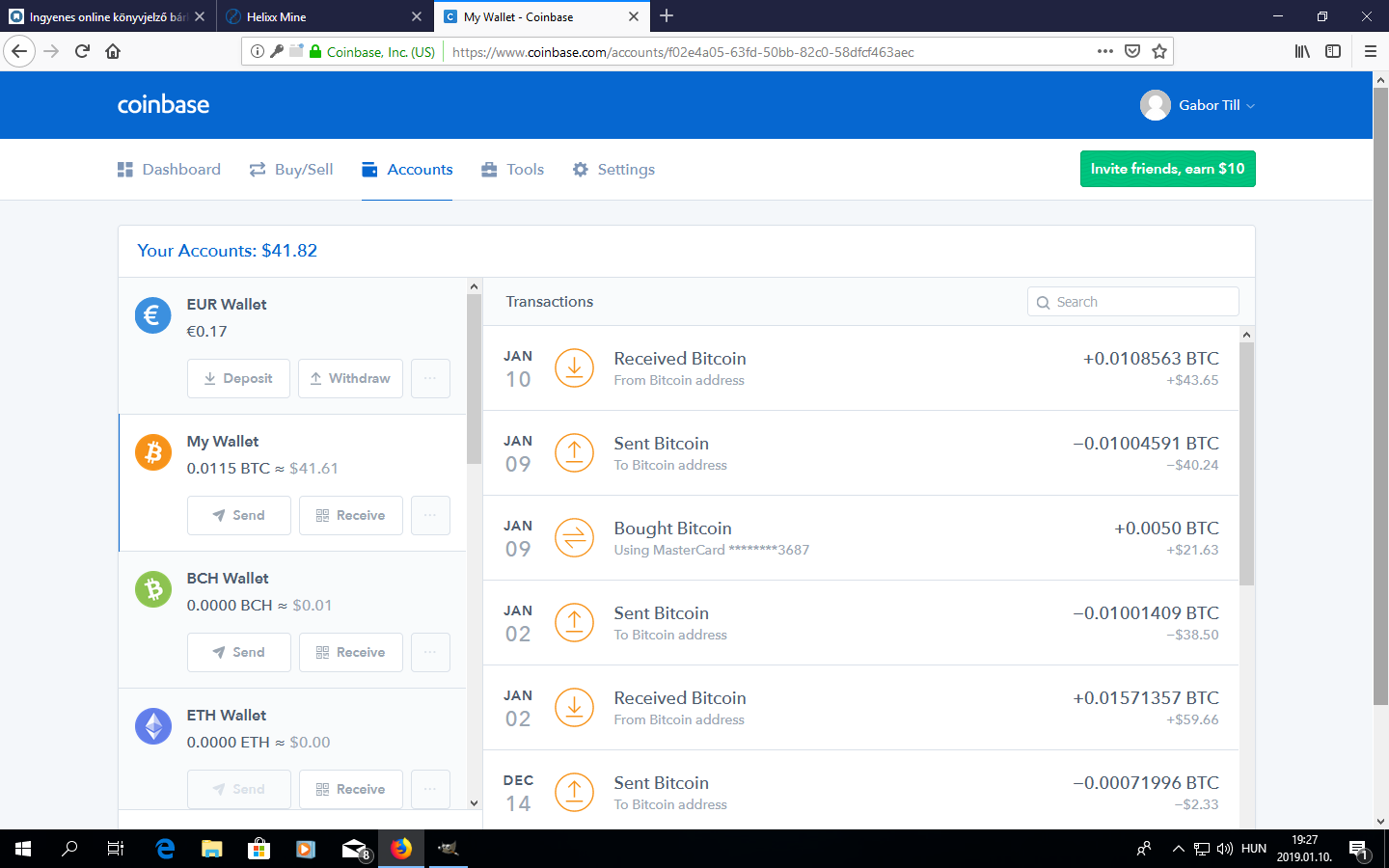Click the Your Accounts: $41.82 heading
Screen dimensions: 1389x868
click(x=227, y=251)
